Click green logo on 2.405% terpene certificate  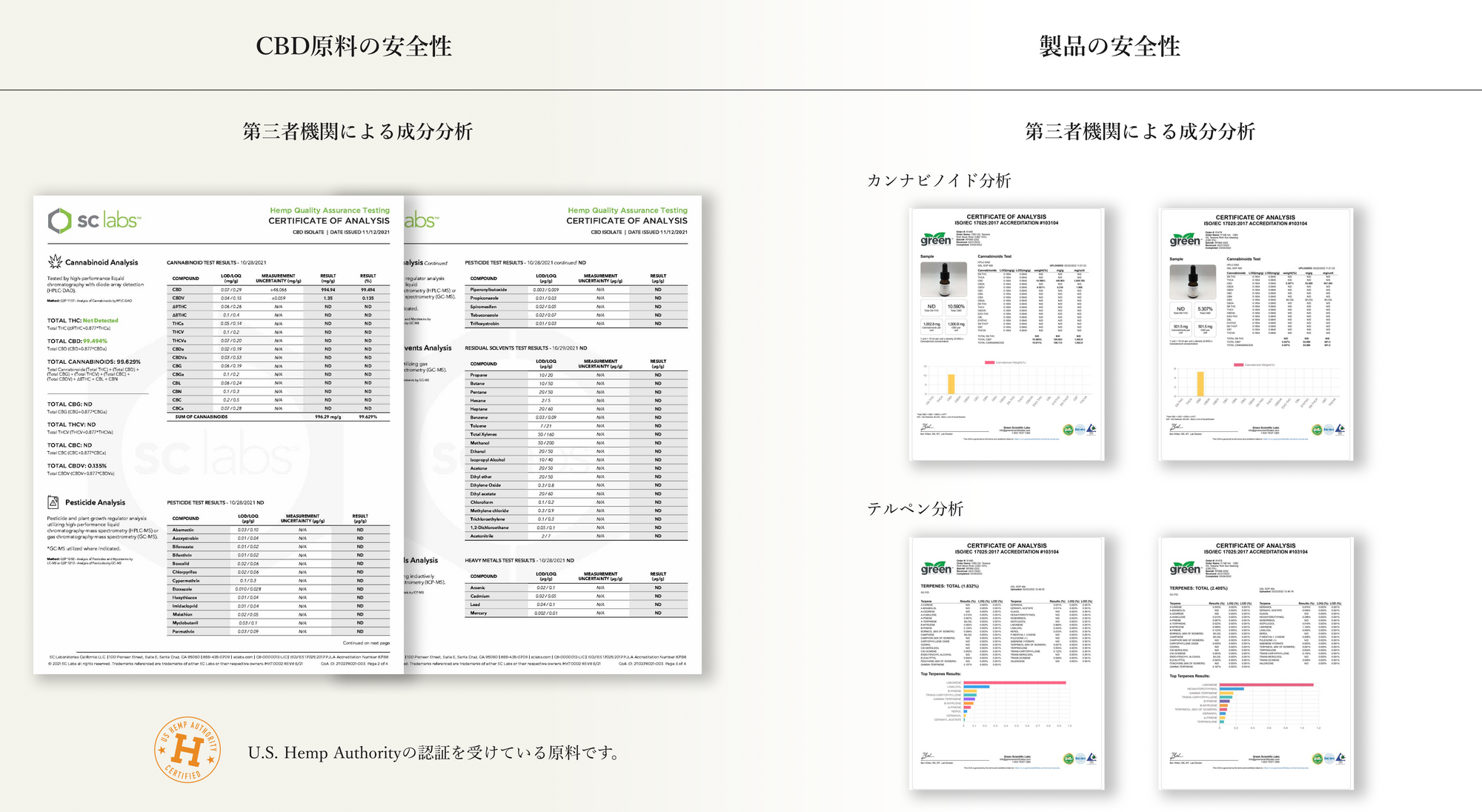coord(1185,568)
